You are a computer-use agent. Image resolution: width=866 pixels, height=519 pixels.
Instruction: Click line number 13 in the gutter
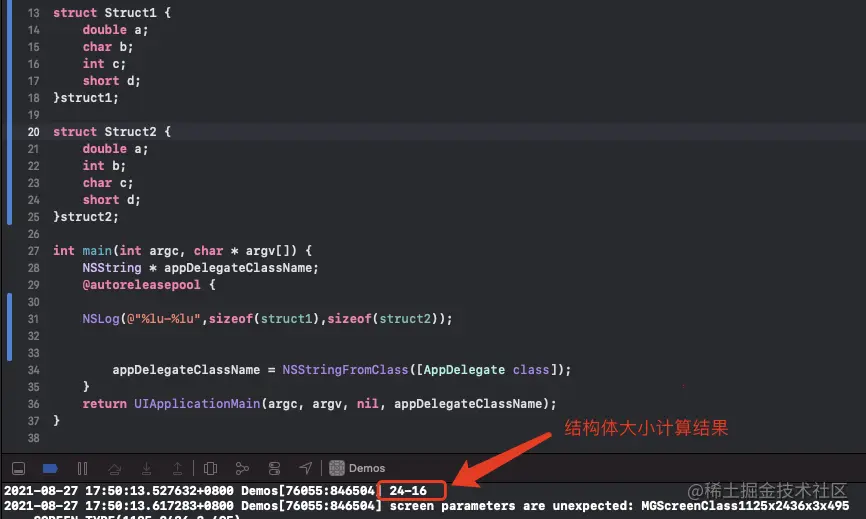[34, 13]
